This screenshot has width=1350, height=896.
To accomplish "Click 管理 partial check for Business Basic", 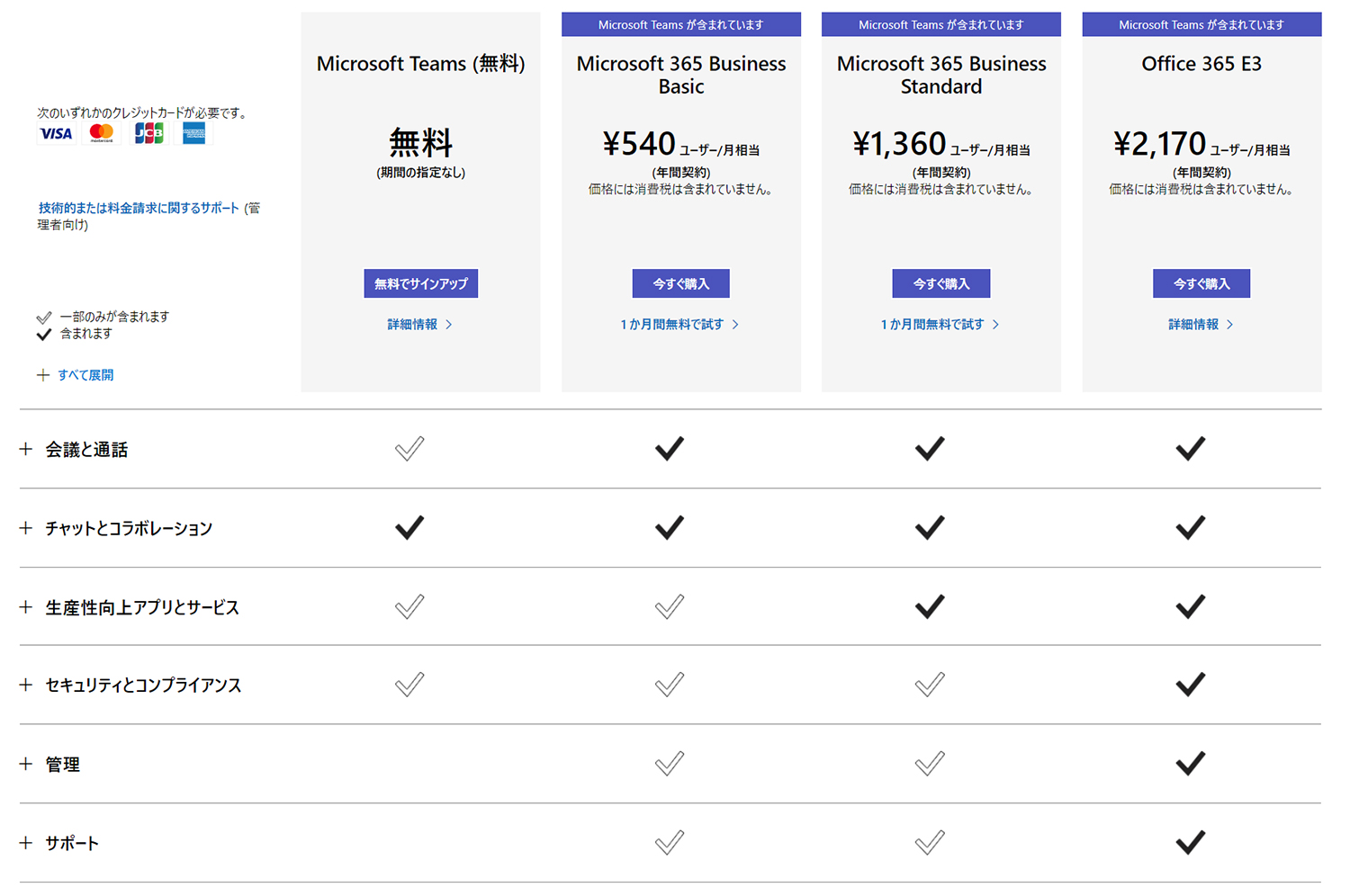I will pyautogui.click(x=670, y=764).
